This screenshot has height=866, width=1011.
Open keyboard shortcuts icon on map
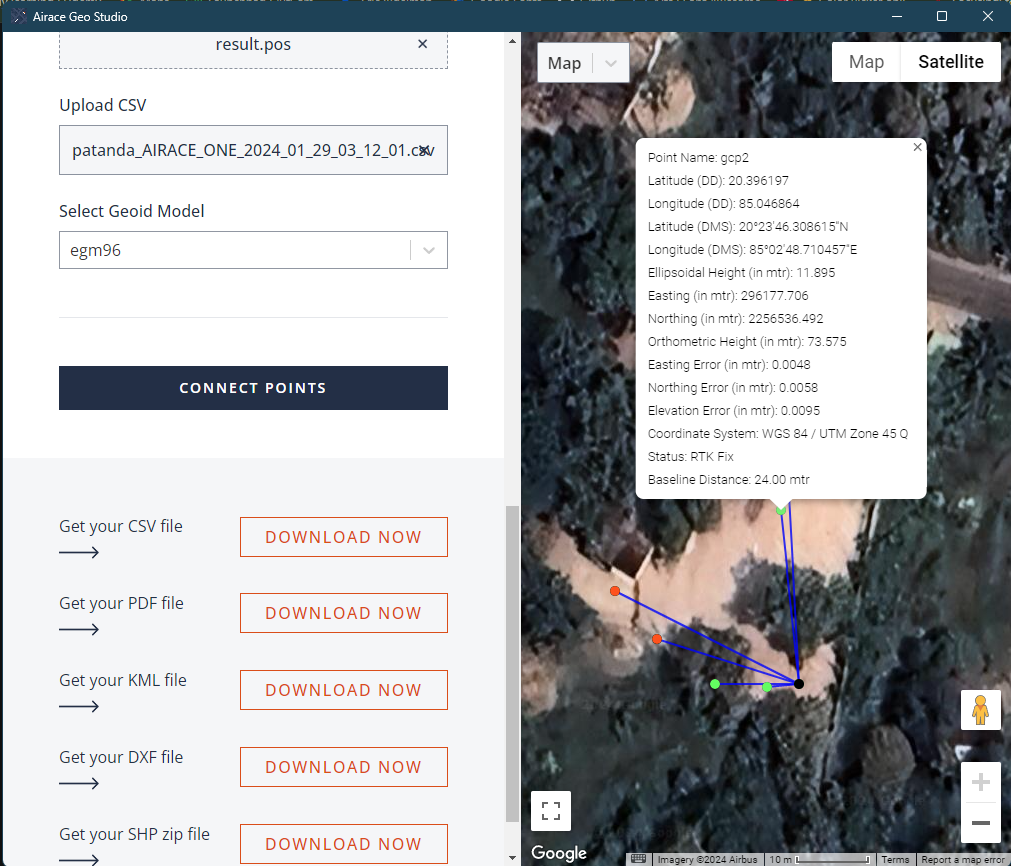[x=638, y=859]
